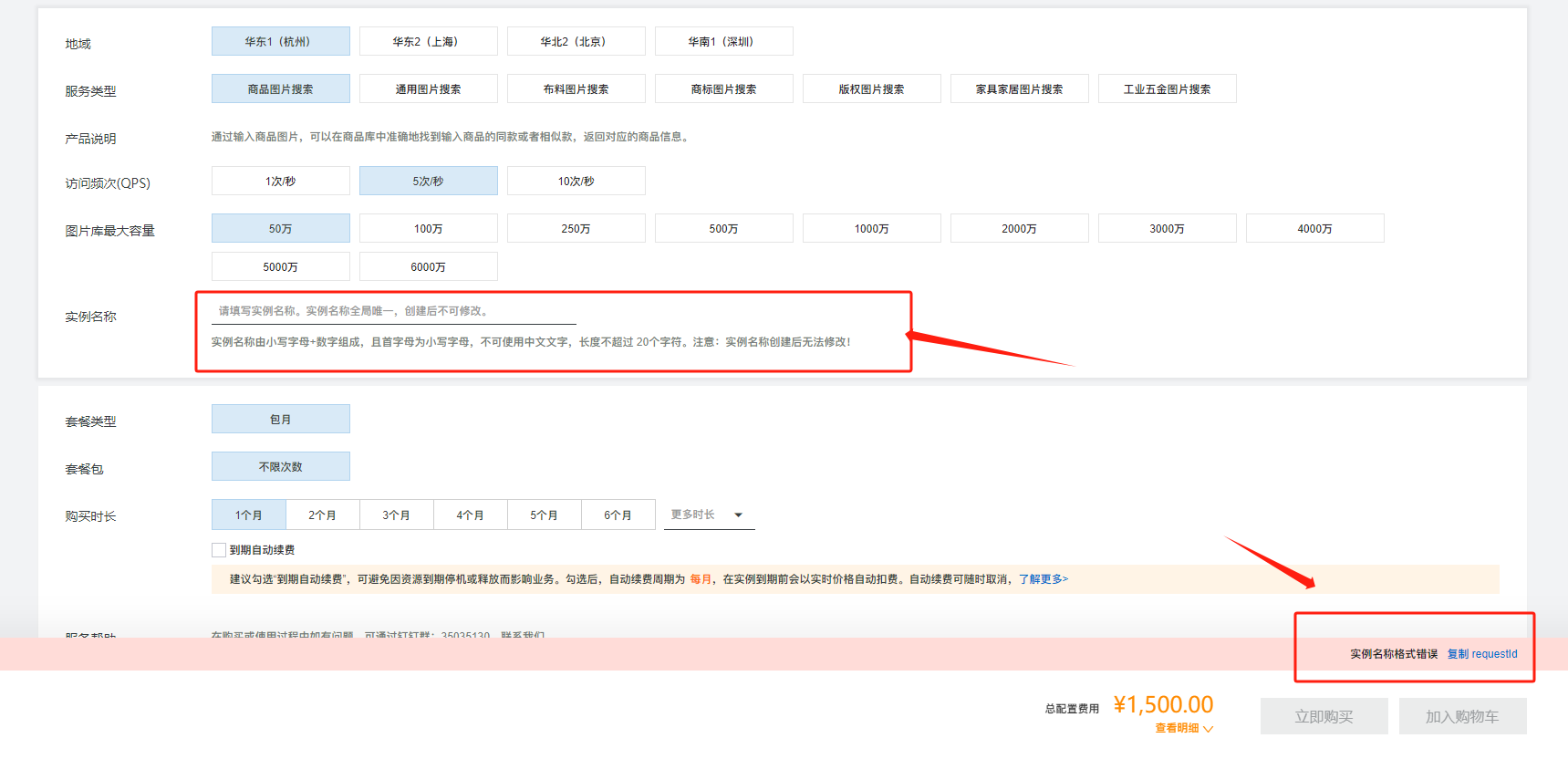This screenshot has width=1568, height=759.
Task: Click 复制 requestId link
Action: pos(1482,654)
